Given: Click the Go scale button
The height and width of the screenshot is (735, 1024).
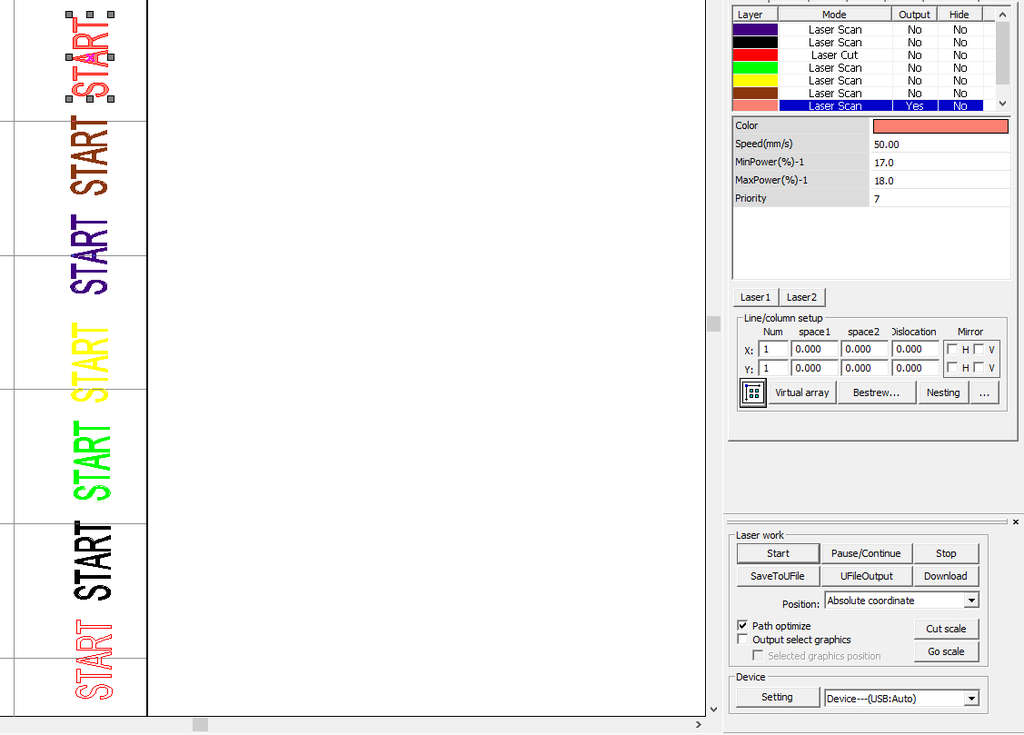Looking at the screenshot, I should click(x=946, y=651).
